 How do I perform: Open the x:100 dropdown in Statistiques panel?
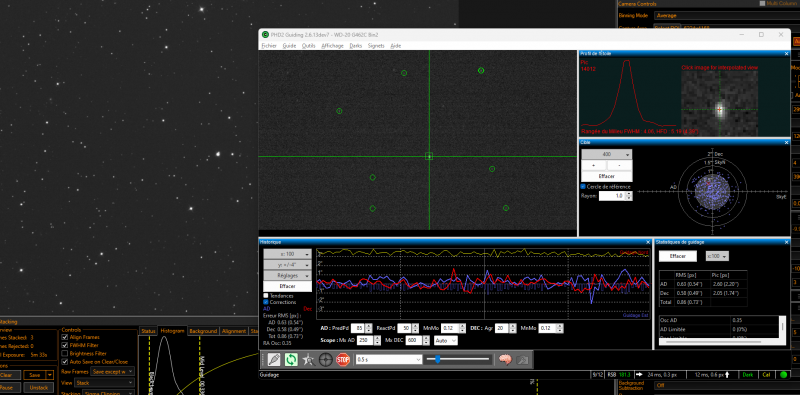pos(717,256)
